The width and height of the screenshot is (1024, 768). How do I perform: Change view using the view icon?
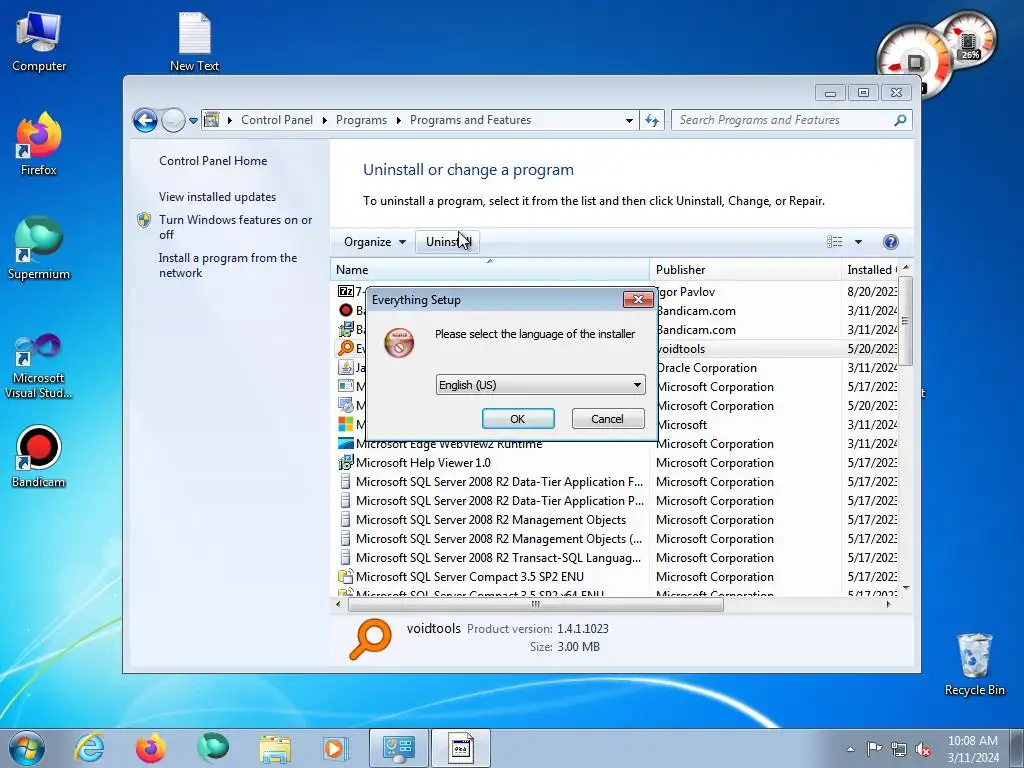tap(835, 242)
